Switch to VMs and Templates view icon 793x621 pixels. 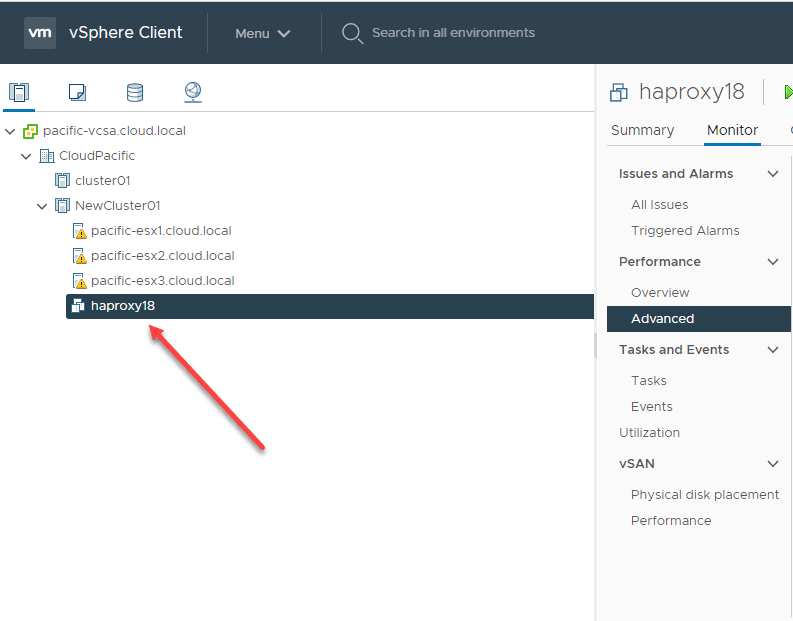pos(77,93)
